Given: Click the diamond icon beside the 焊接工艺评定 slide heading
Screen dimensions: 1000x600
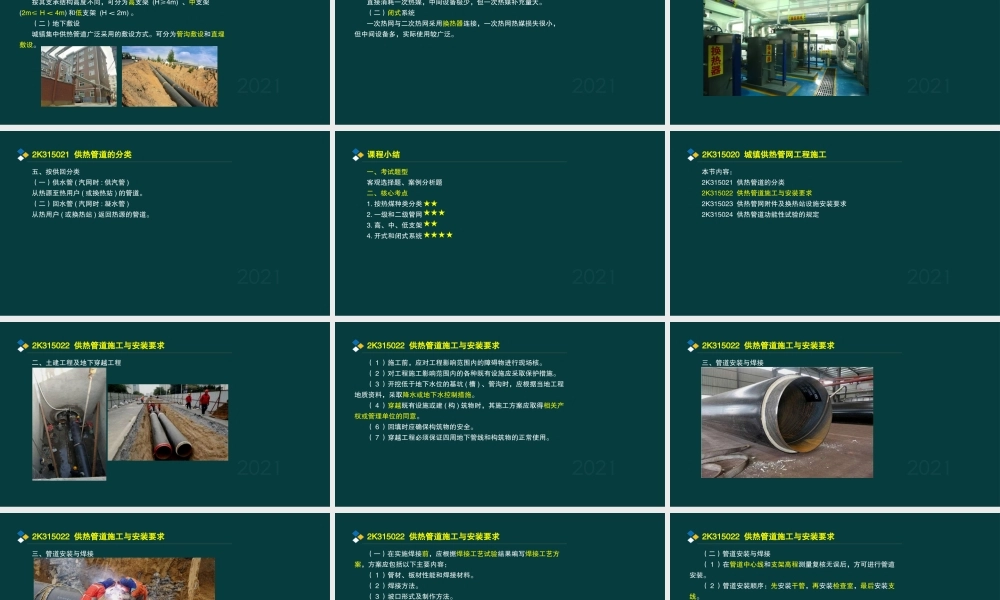Looking at the screenshot, I should point(356,536).
